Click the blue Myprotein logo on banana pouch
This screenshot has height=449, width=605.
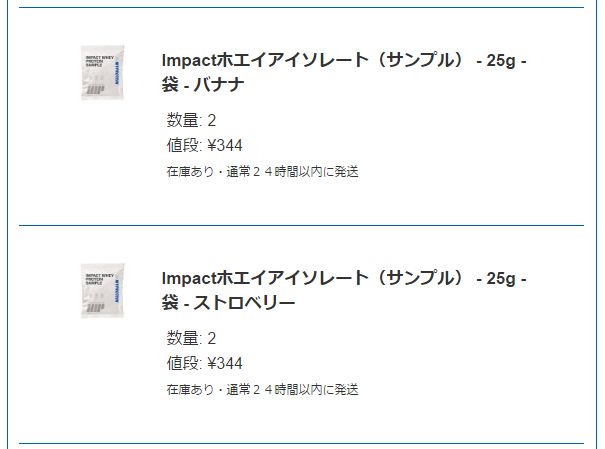(117, 73)
